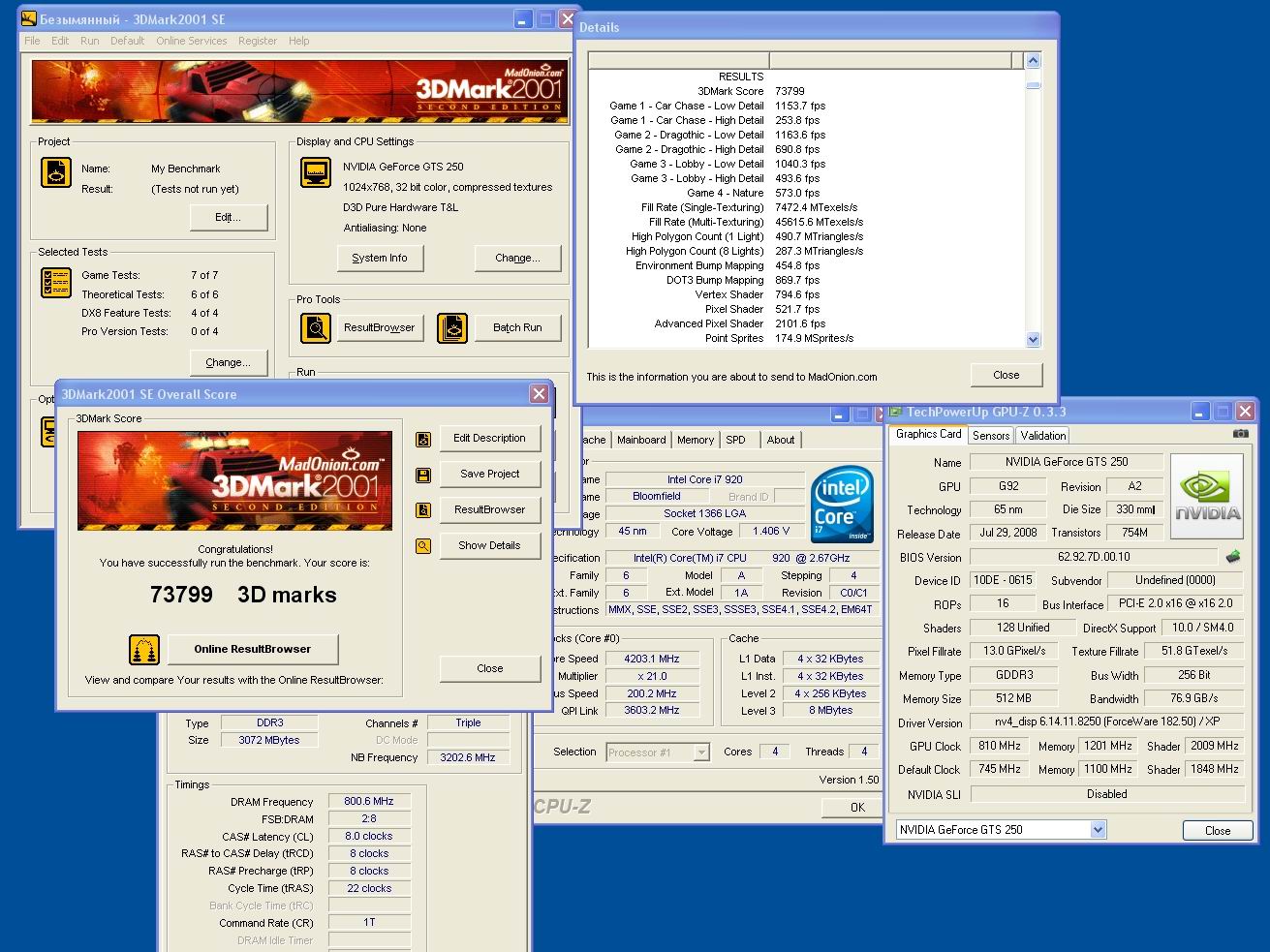Viewport: 1270px width, 952px height.
Task: Click the Details list scroll down arrow
Action: (x=1033, y=339)
